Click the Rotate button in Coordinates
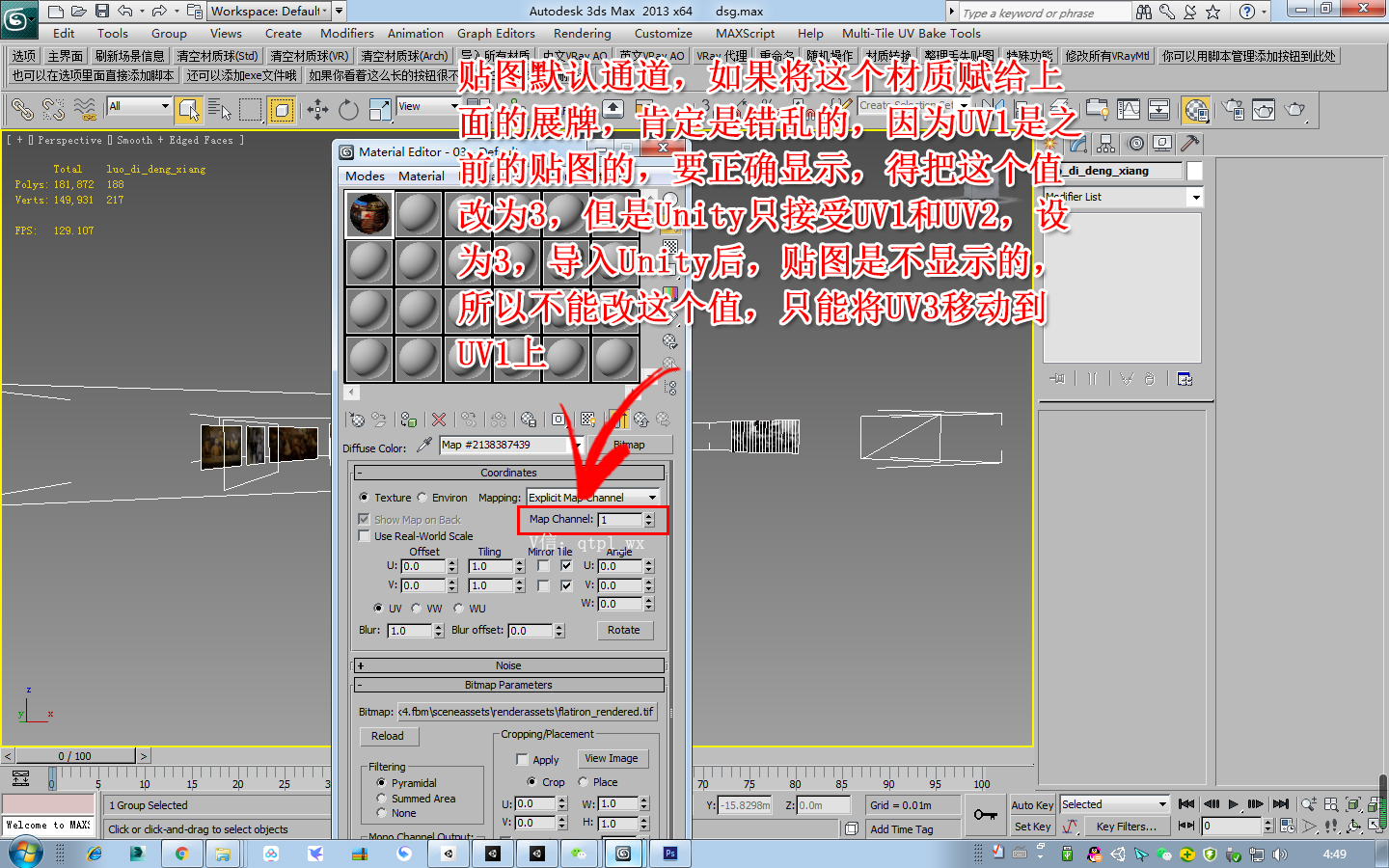This screenshot has width=1389, height=868. [624, 630]
